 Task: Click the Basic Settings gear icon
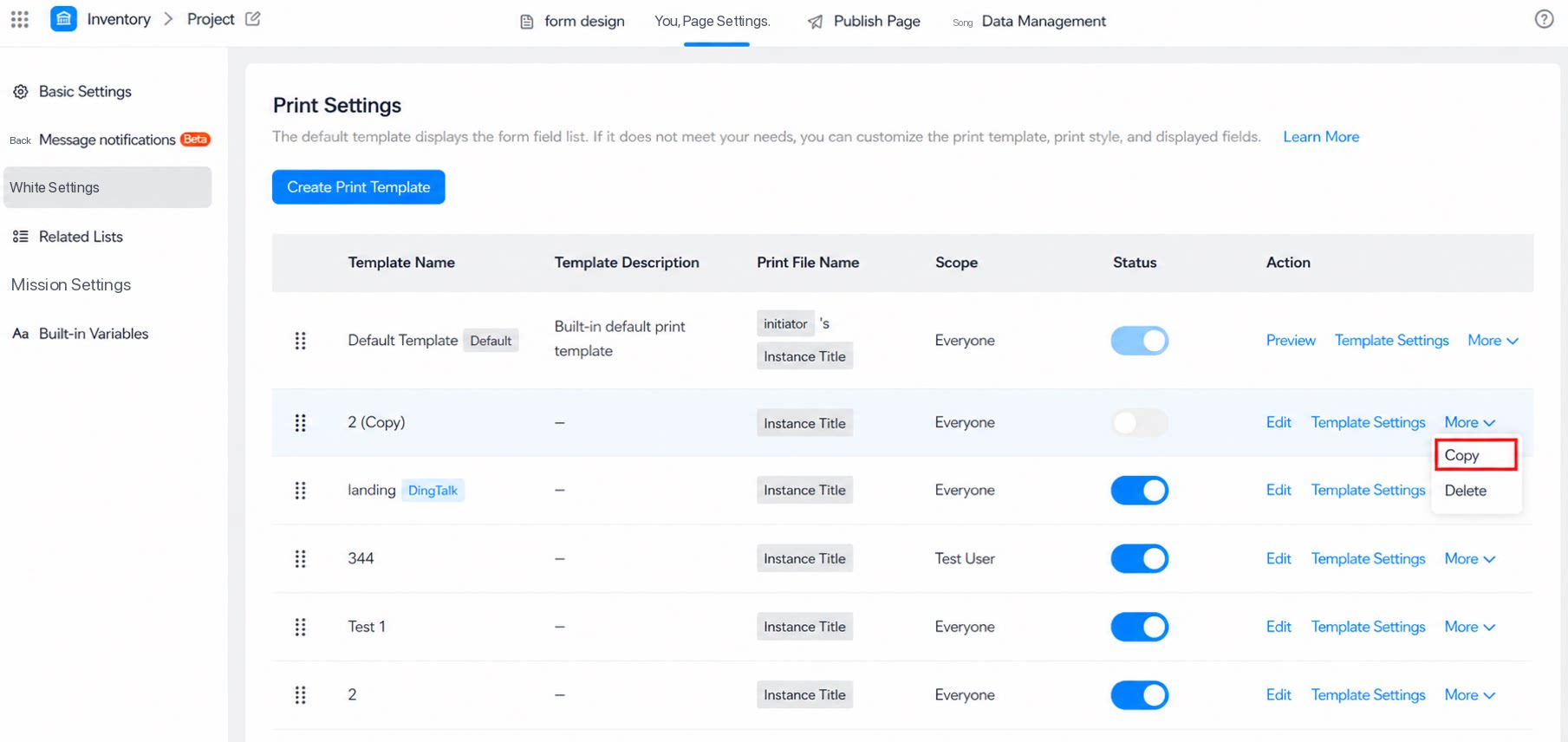coord(21,92)
